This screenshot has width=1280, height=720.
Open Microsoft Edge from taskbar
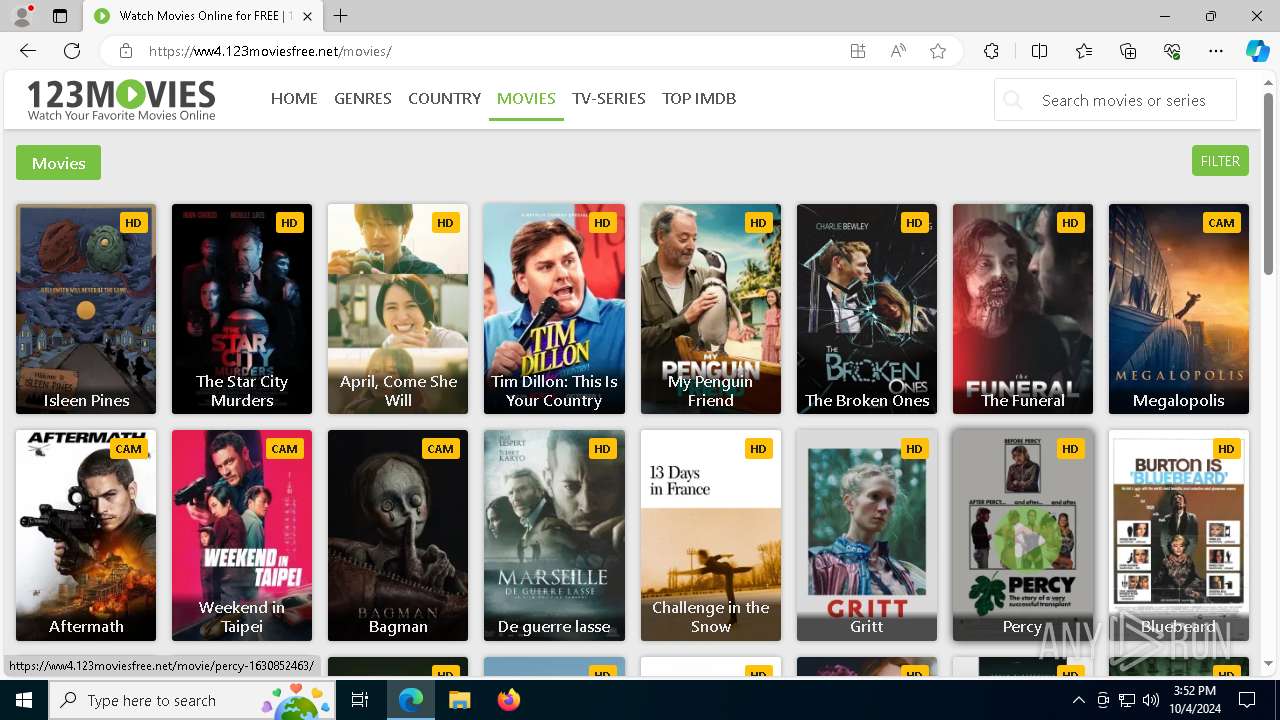[x=411, y=700]
